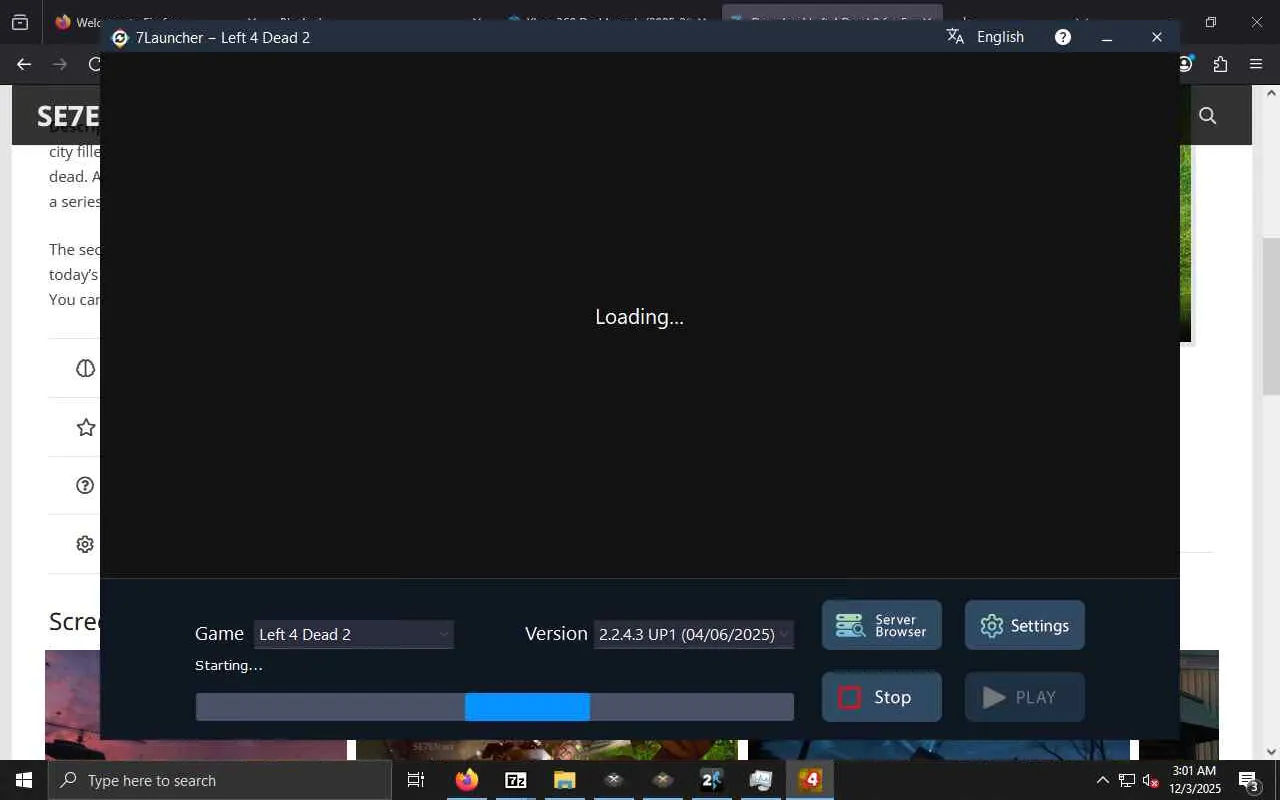Open the 7Launcher help question-mark icon
This screenshot has height=800, width=1280.
[x=1063, y=37]
